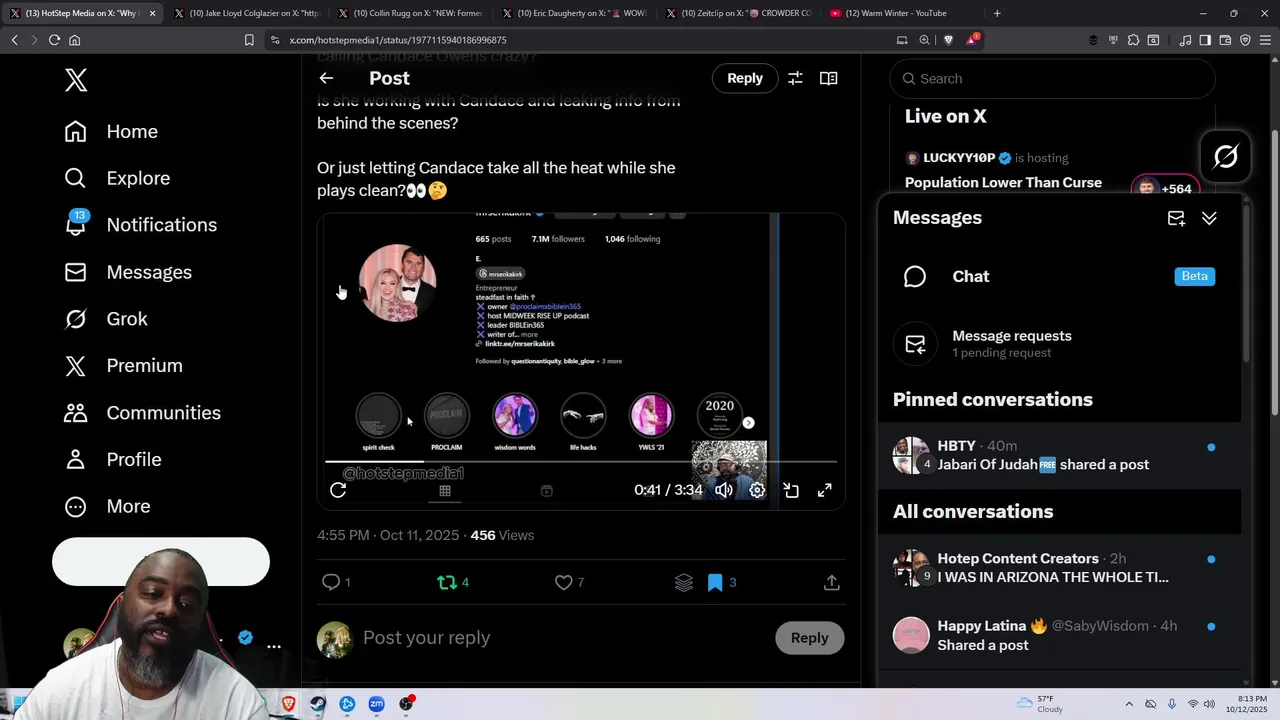Like the post with the heart icon
This screenshot has height=720, width=1280.
(564, 582)
